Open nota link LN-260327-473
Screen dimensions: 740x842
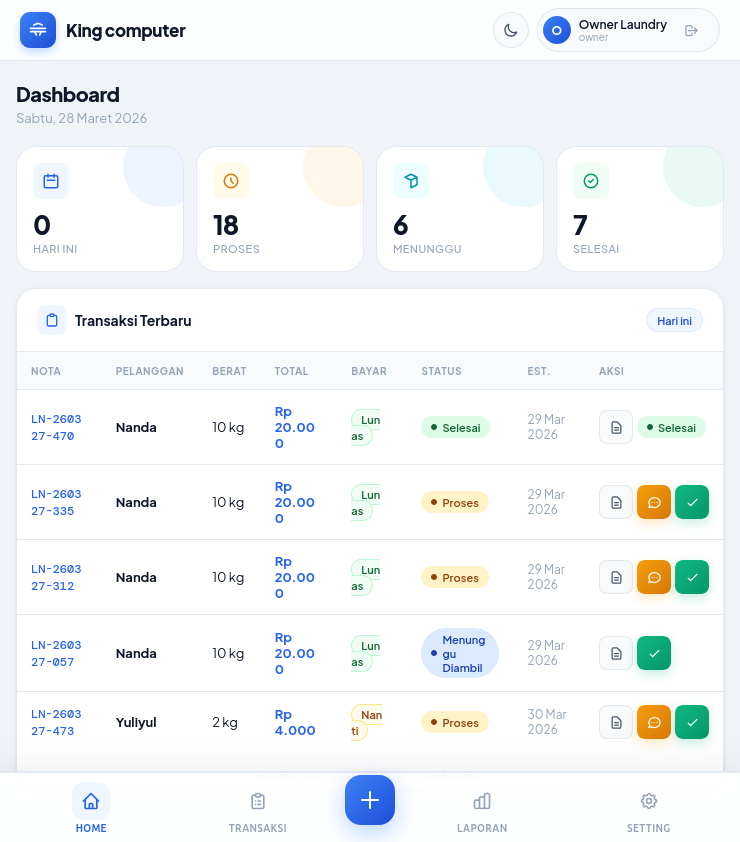[56, 722]
